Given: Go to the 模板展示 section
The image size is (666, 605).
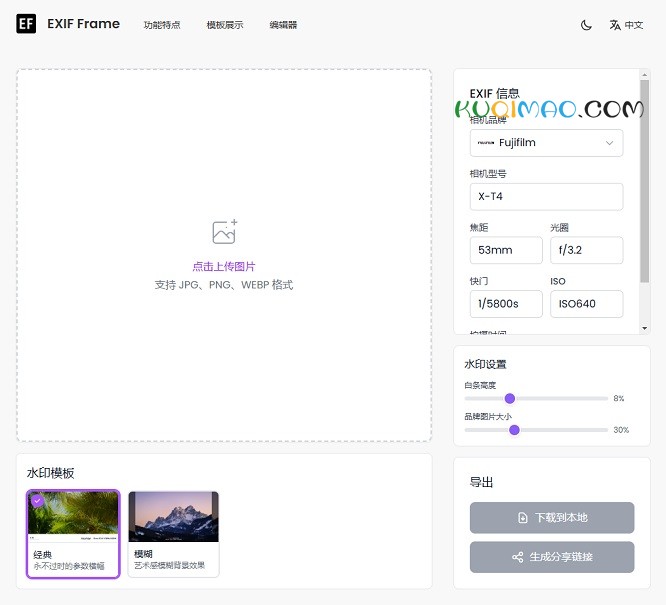Looking at the screenshot, I should (x=225, y=25).
